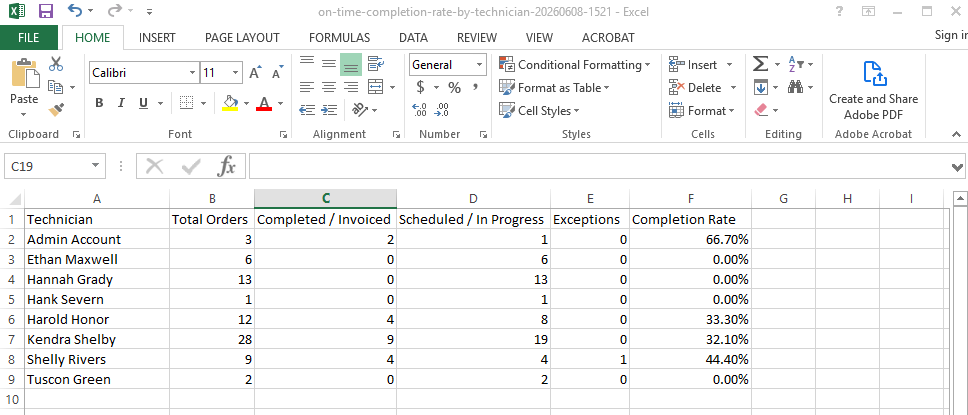Switch to the ACROBAT tab
The height and width of the screenshot is (415, 968).
click(x=608, y=38)
